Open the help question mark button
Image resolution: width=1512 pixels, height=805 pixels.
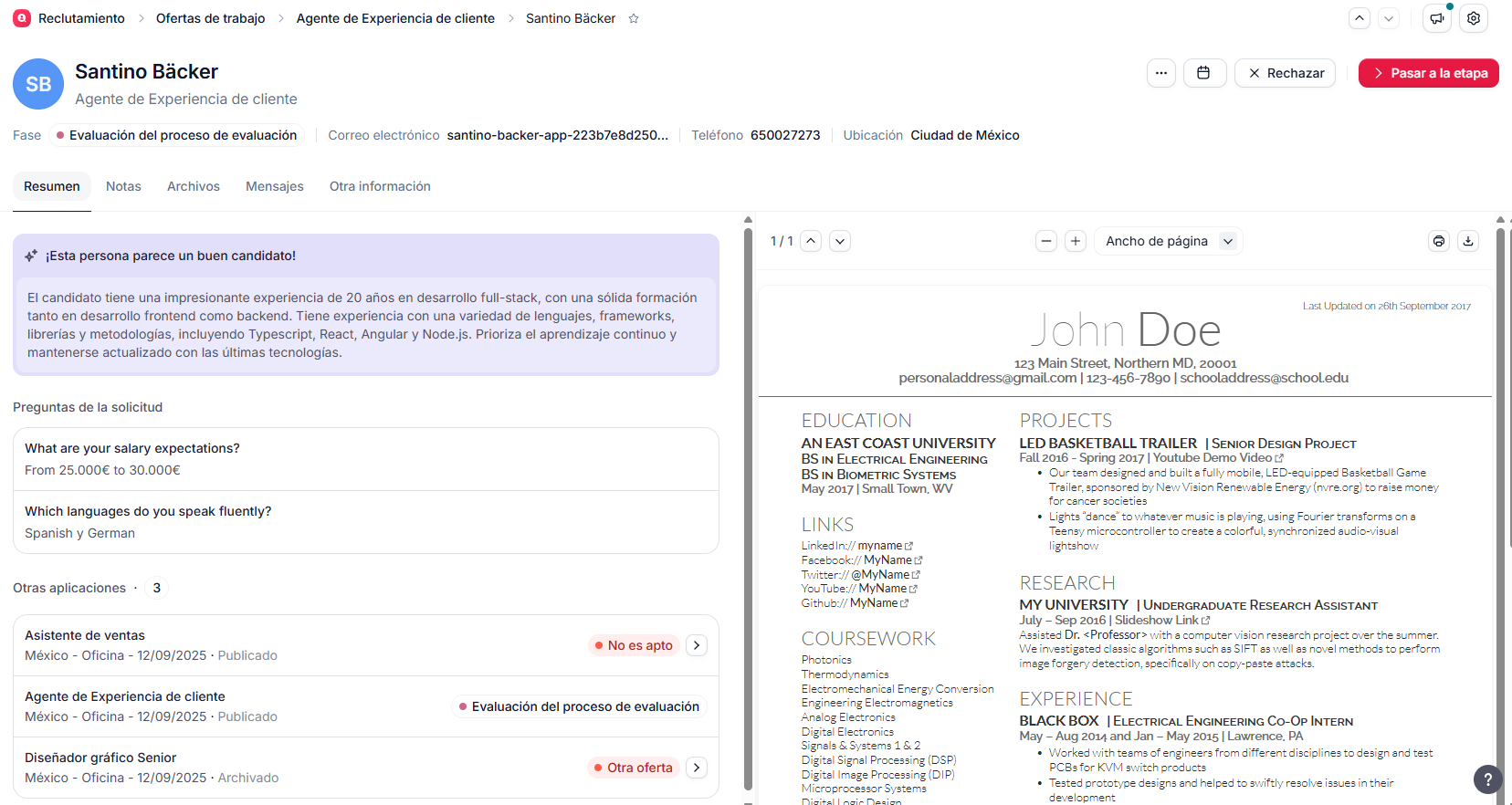pyautogui.click(x=1487, y=779)
